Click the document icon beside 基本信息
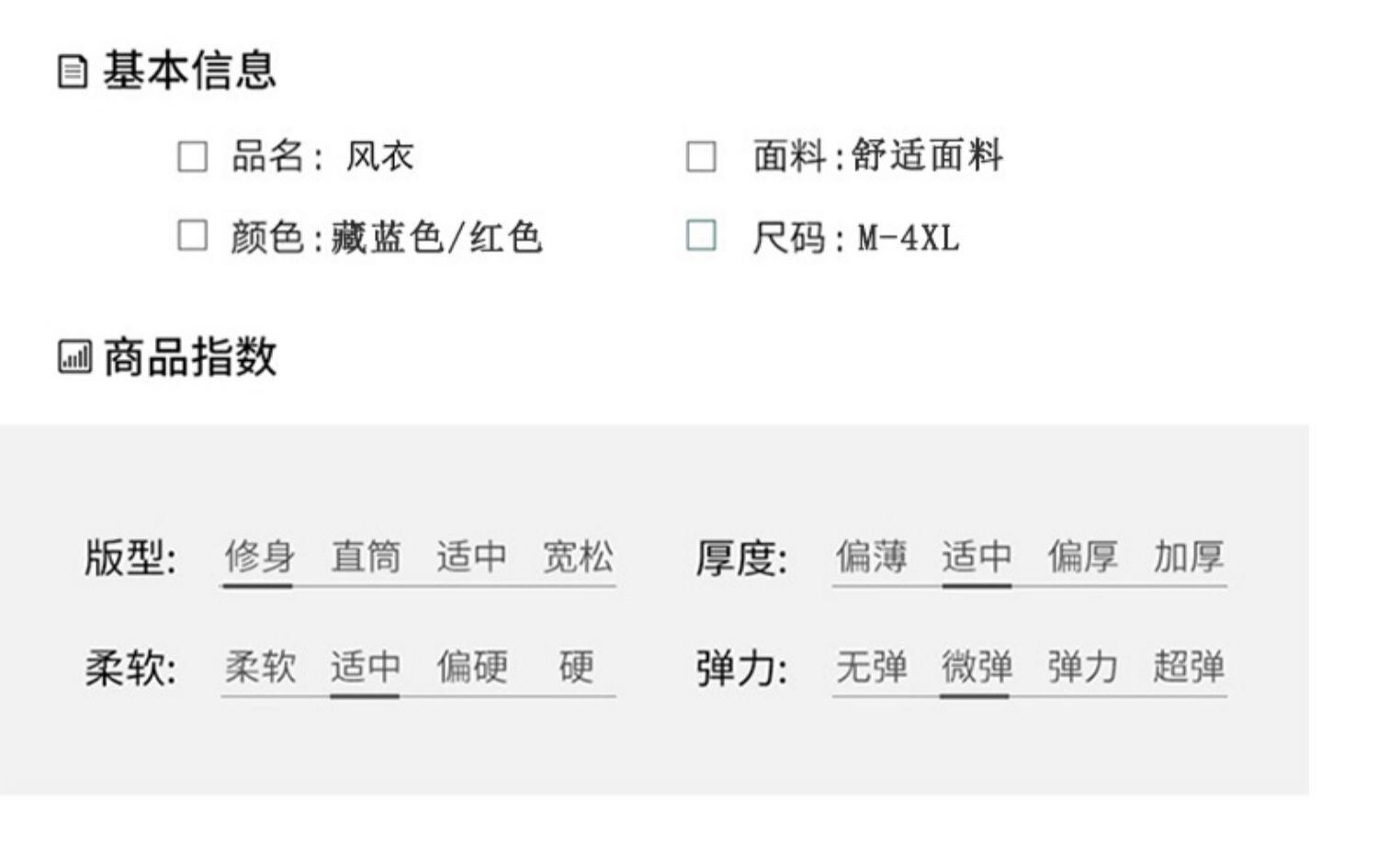Viewport: 1378px width, 868px height. 73,72
